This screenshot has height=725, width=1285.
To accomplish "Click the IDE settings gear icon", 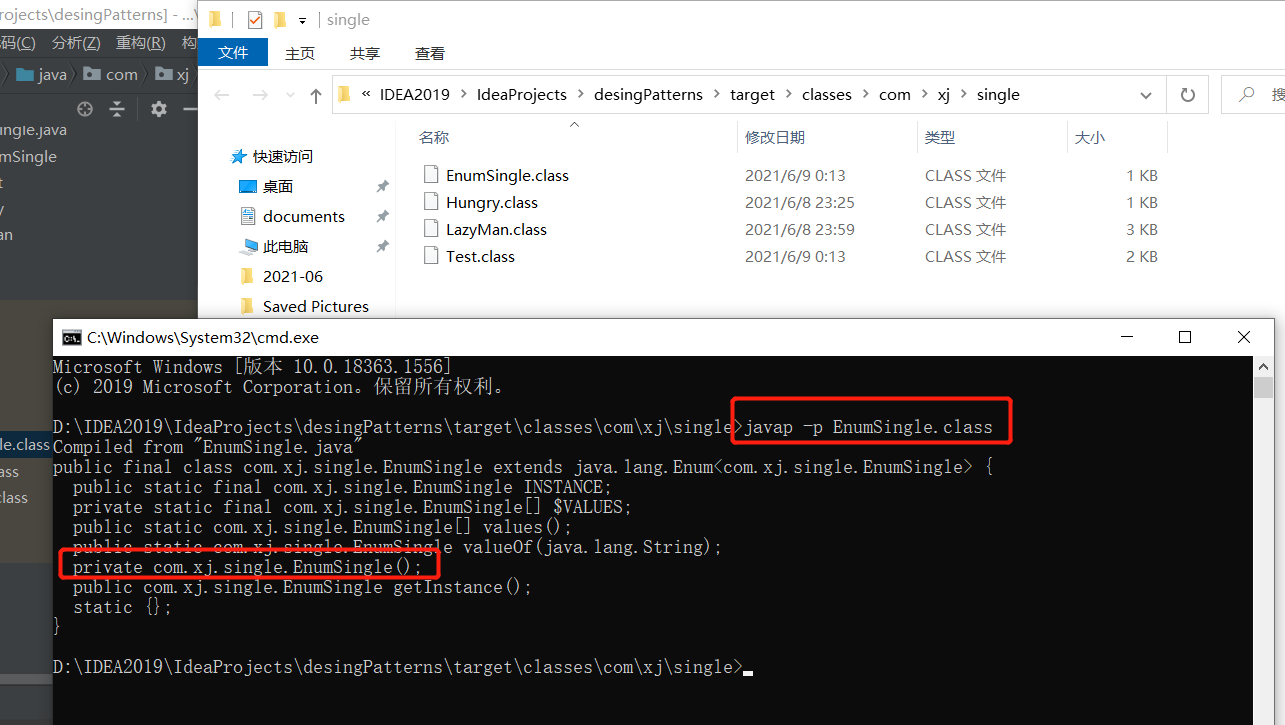I will [159, 109].
